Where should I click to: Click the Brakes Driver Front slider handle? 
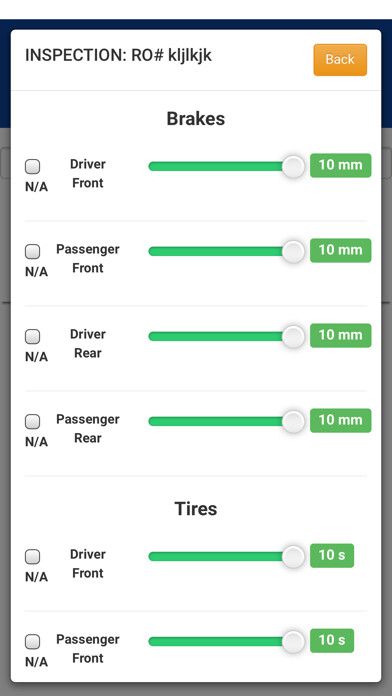[293, 166]
